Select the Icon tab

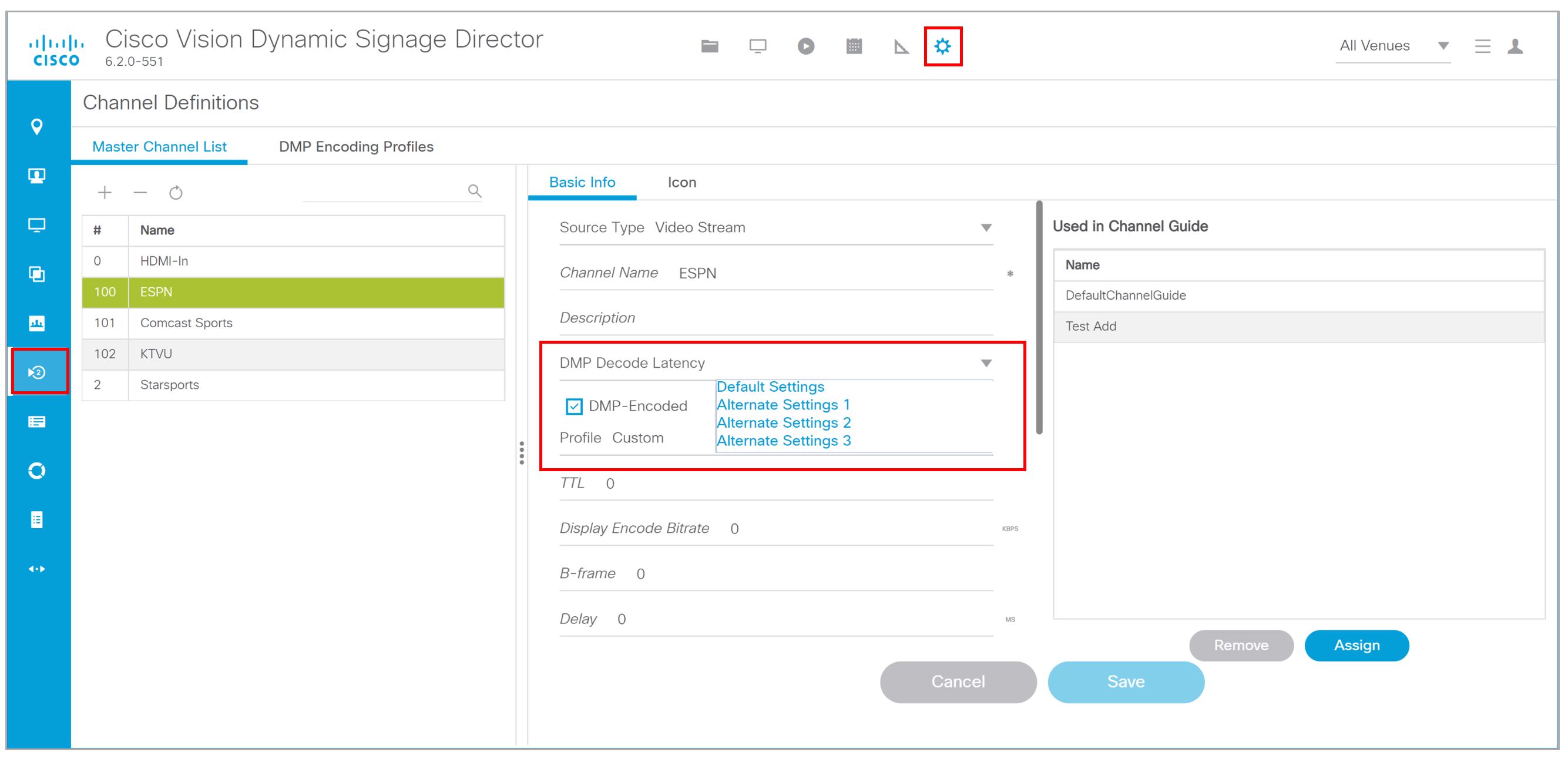click(681, 183)
